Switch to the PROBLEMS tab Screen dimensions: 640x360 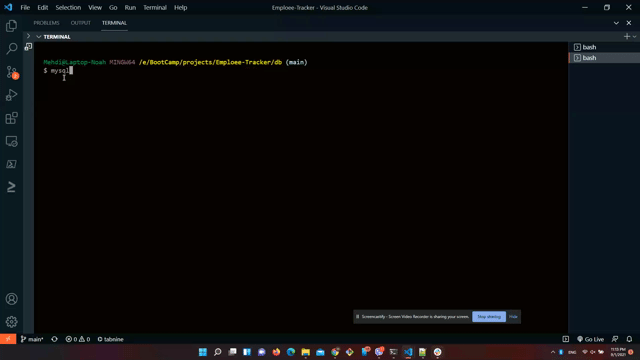(x=46, y=23)
